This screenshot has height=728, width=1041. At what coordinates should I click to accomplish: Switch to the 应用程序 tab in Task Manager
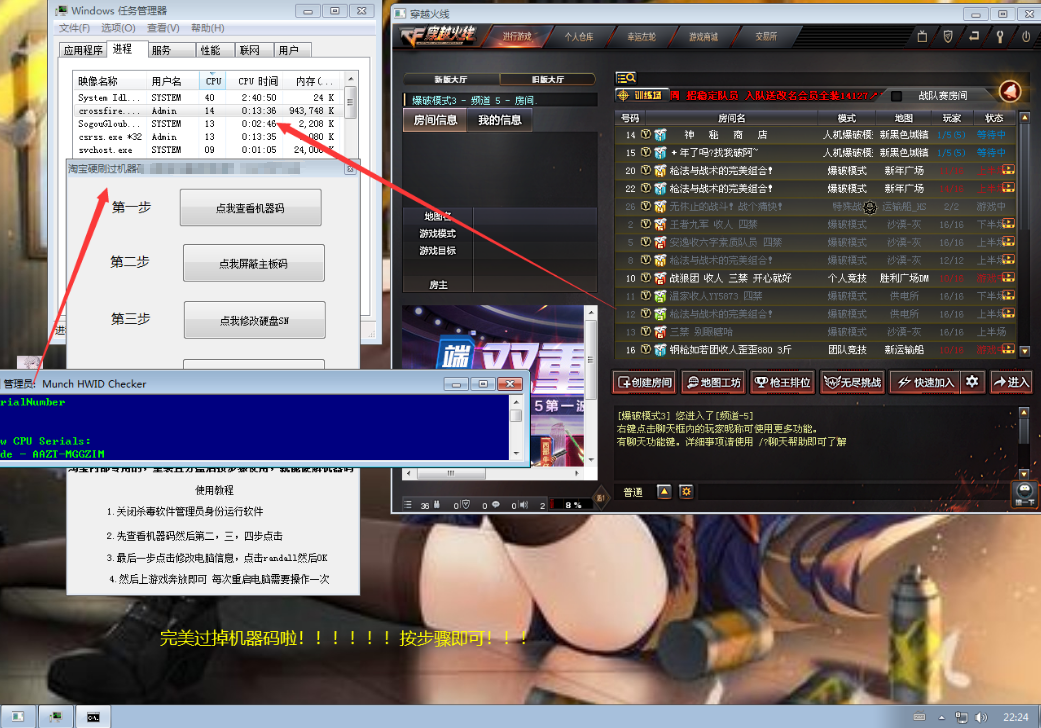click(83, 50)
